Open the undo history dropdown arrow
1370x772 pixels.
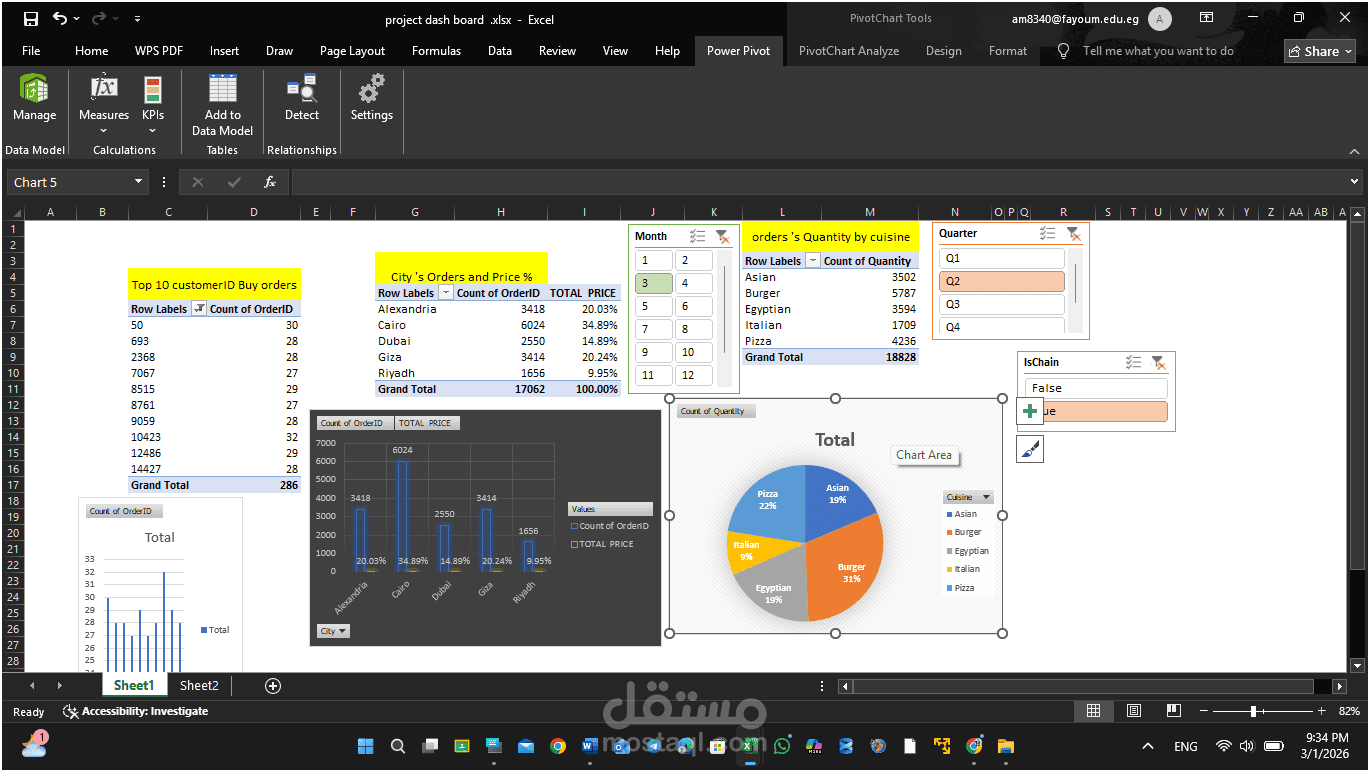point(78,19)
